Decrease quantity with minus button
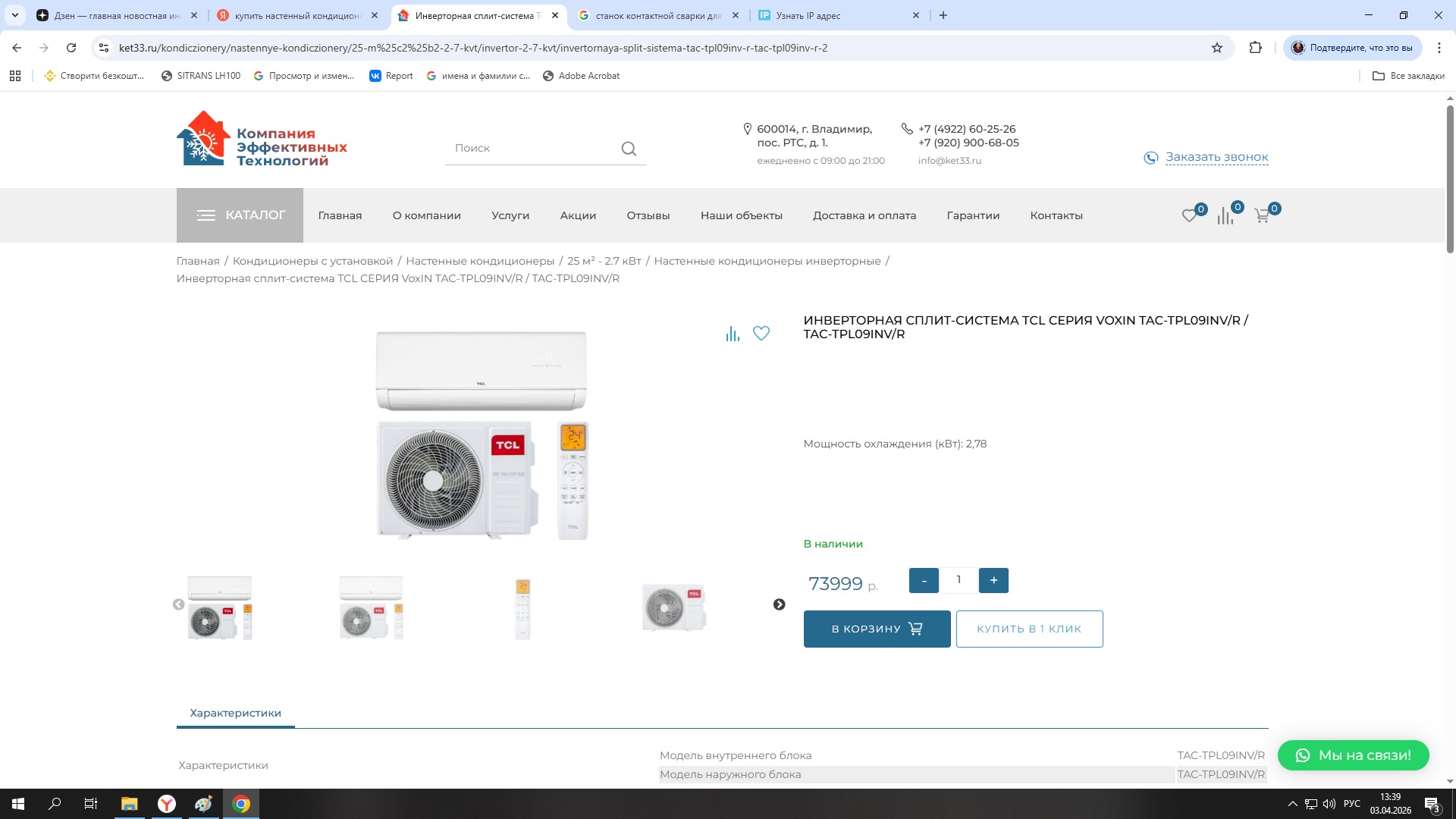Image resolution: width=1456 pixels, height=819 pixels. (924, 581)
